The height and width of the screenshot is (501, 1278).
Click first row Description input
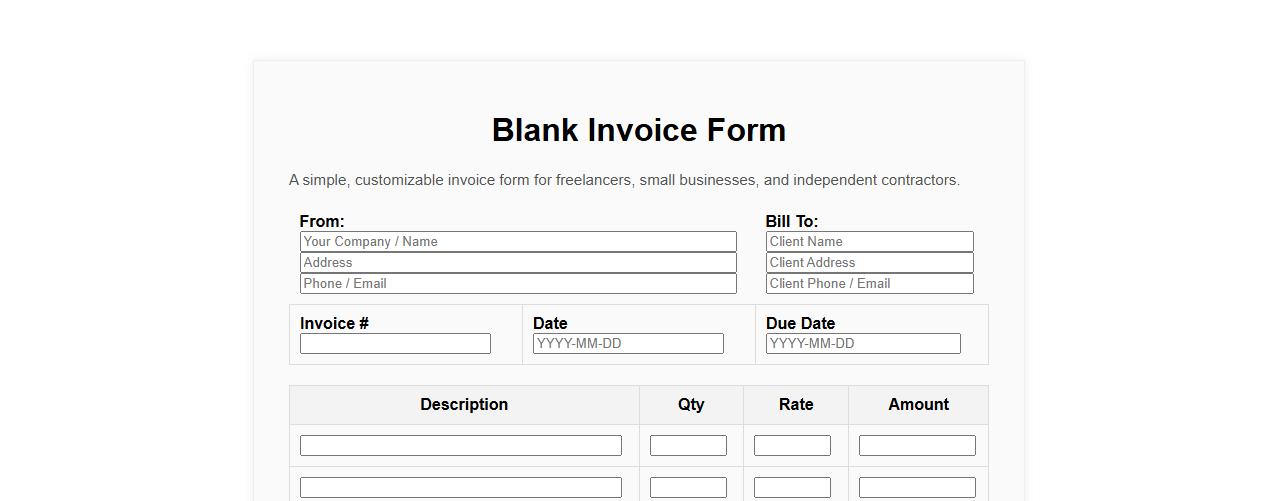click(461, 445)
